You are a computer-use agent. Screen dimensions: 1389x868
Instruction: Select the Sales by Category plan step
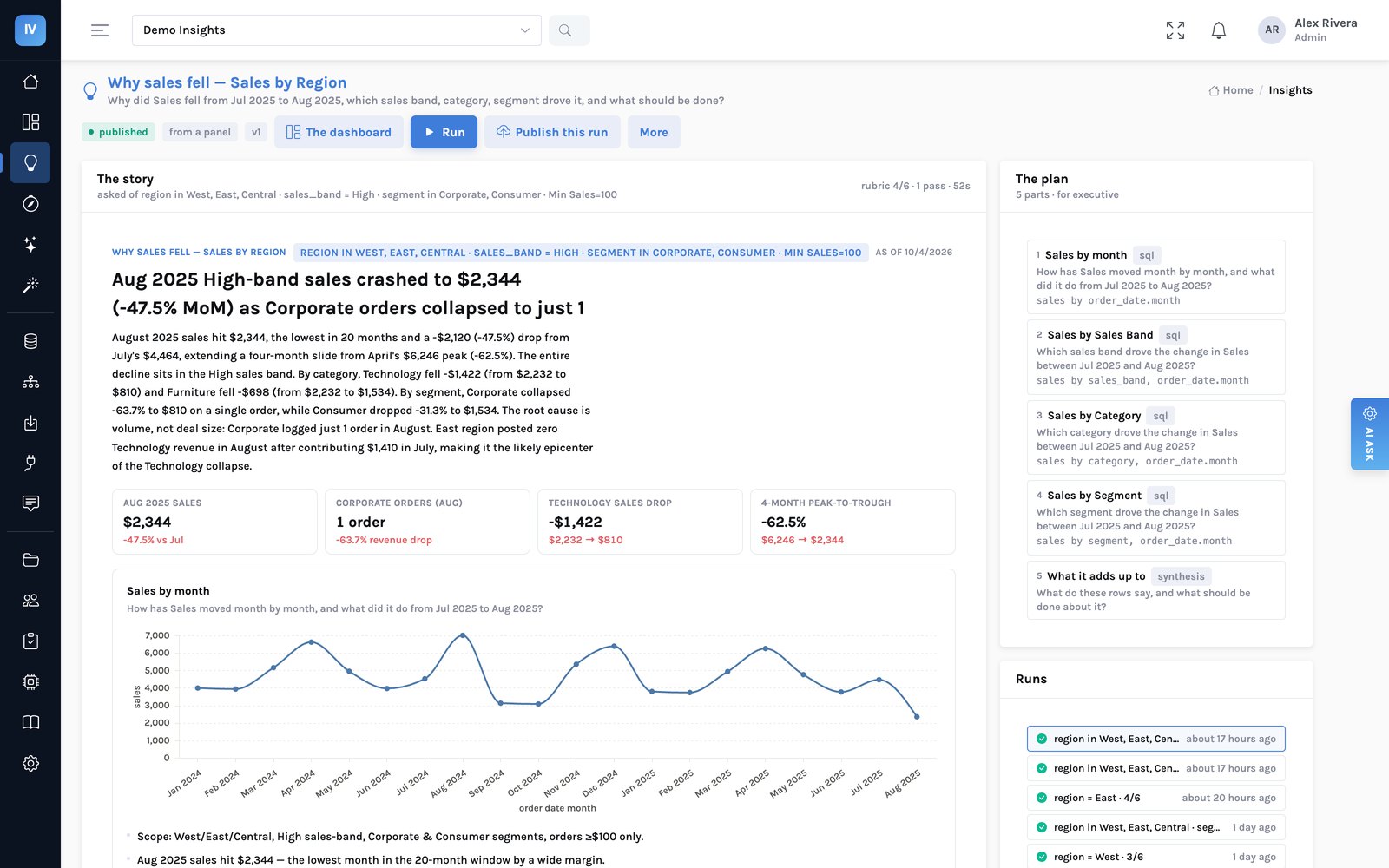pos(1155,437)
